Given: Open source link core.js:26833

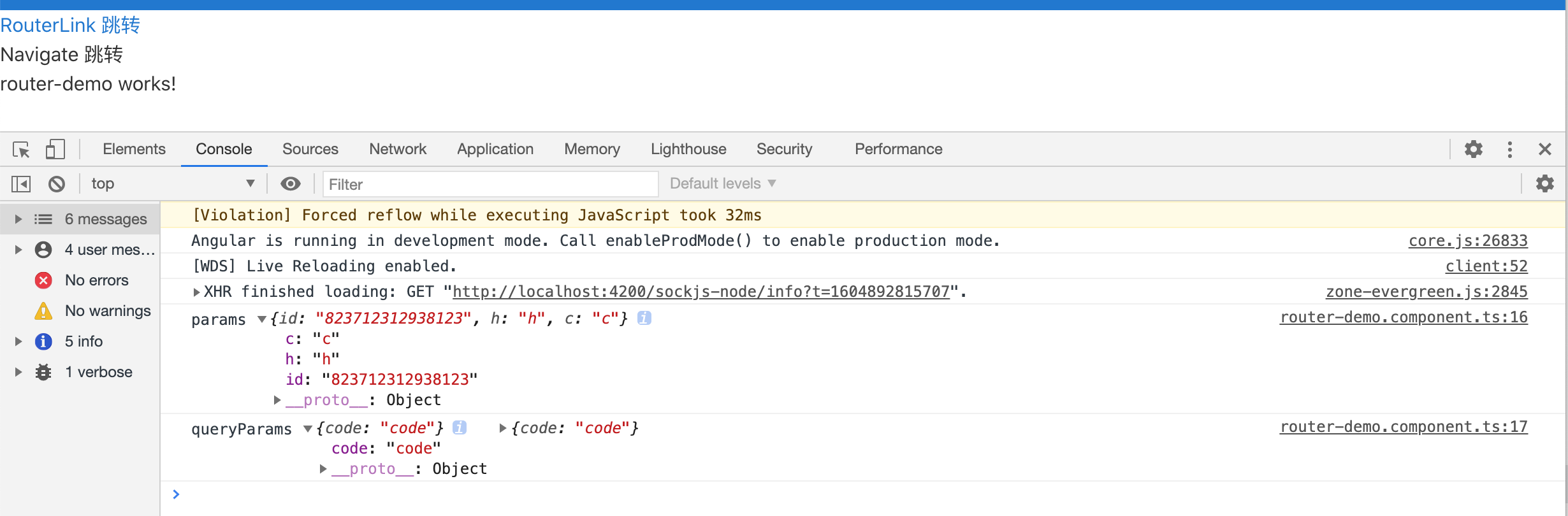Looking at the screenshot, I should 1468,241.
